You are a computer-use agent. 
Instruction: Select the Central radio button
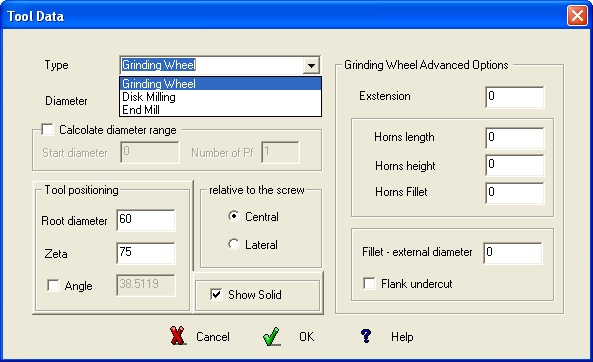click(234, 216)
